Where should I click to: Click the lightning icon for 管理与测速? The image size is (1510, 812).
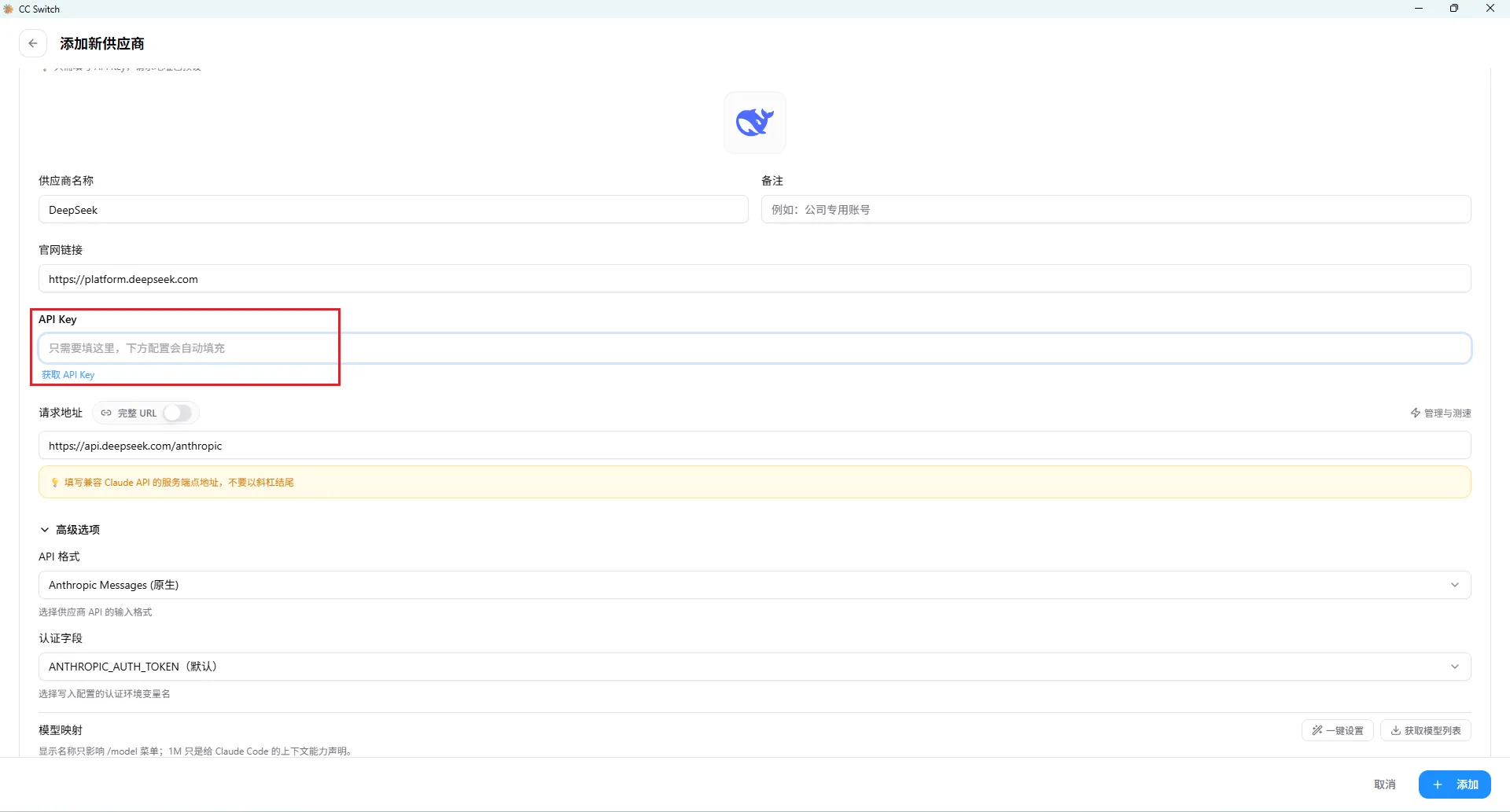(1416, 413)
